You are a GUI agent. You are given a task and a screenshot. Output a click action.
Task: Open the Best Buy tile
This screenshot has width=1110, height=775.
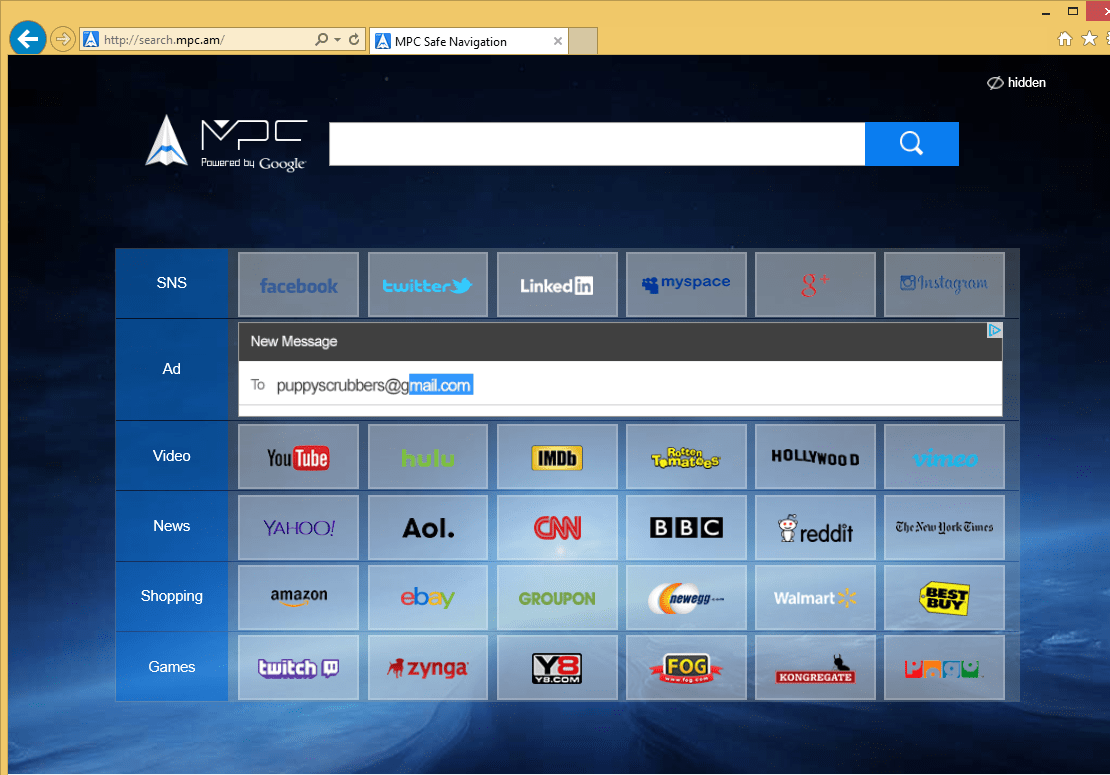point(944,597)
